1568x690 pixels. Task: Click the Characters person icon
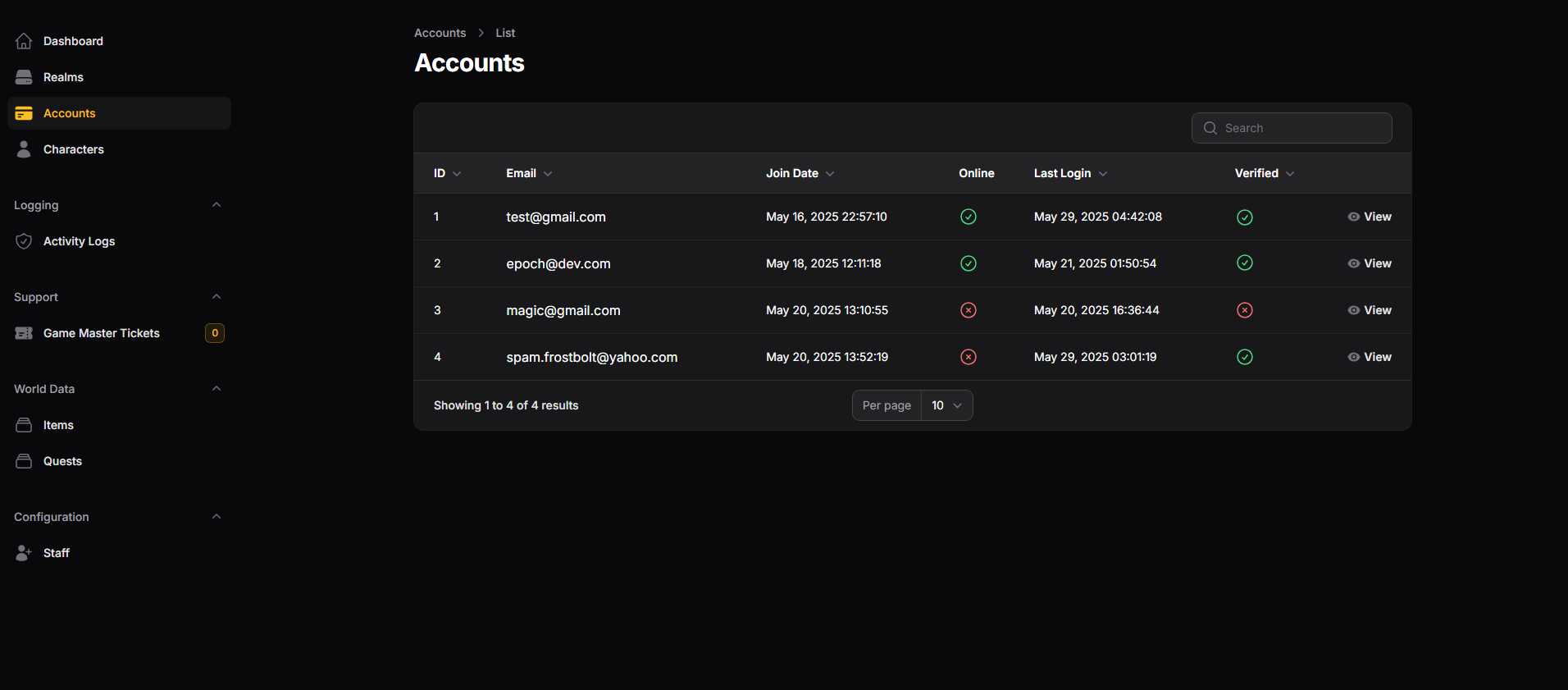(x=24, y=149)
